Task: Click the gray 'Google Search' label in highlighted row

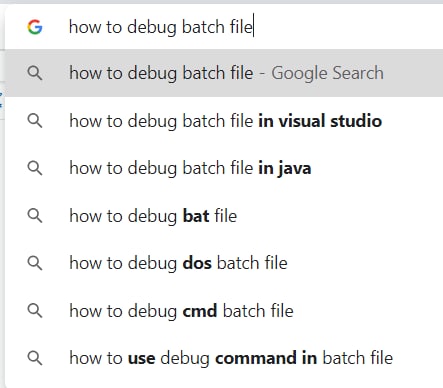Action: tap(327, 73)
